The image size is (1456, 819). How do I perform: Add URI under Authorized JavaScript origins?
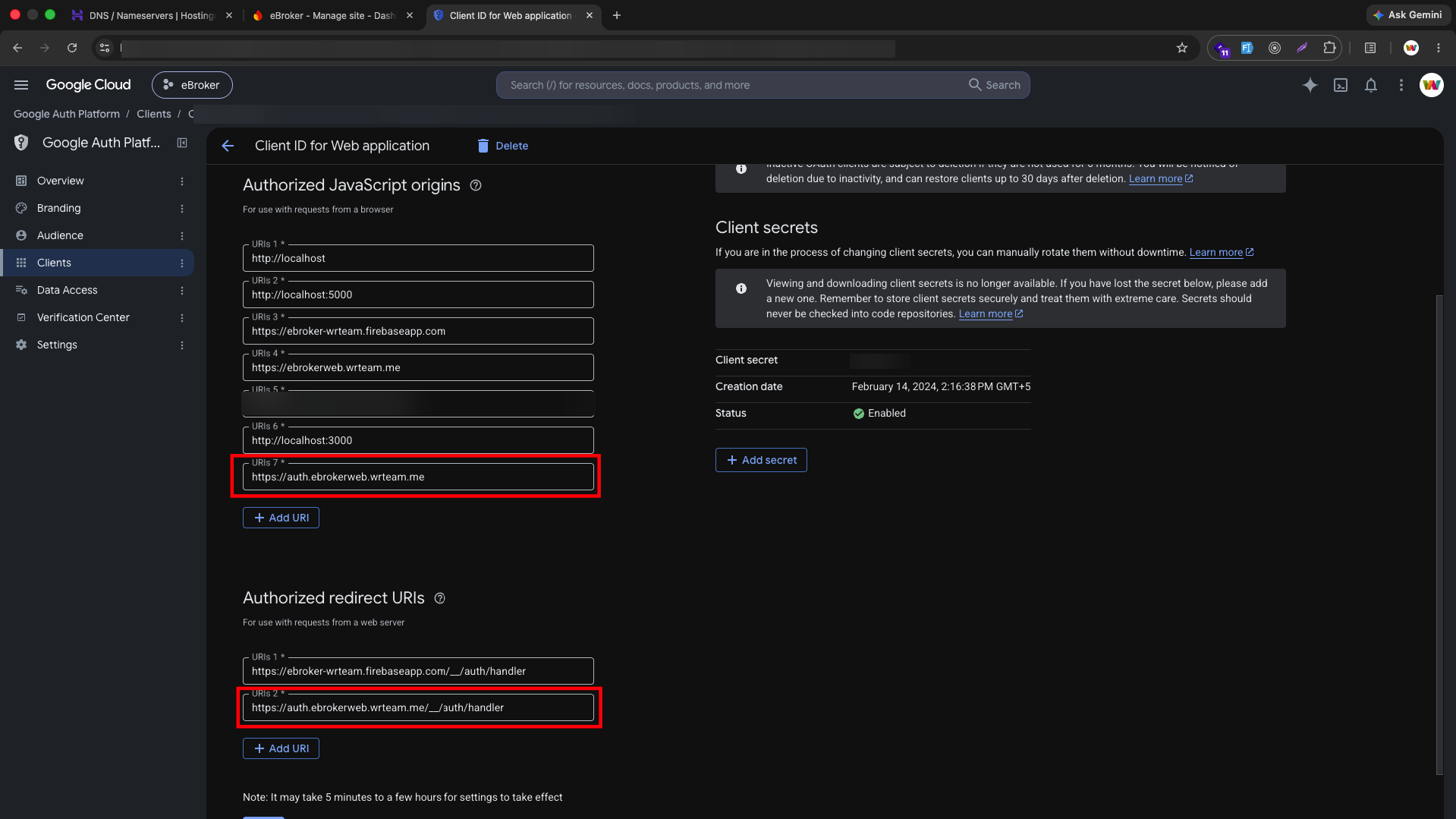(281, 518)
